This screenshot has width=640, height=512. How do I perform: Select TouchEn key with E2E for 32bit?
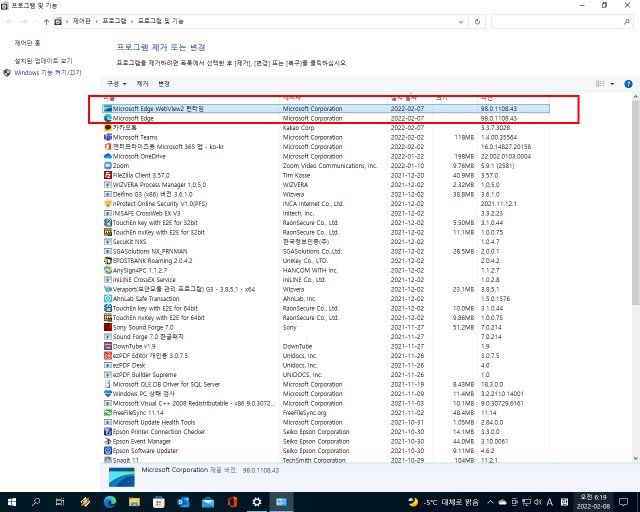click(x=326, y=223)
